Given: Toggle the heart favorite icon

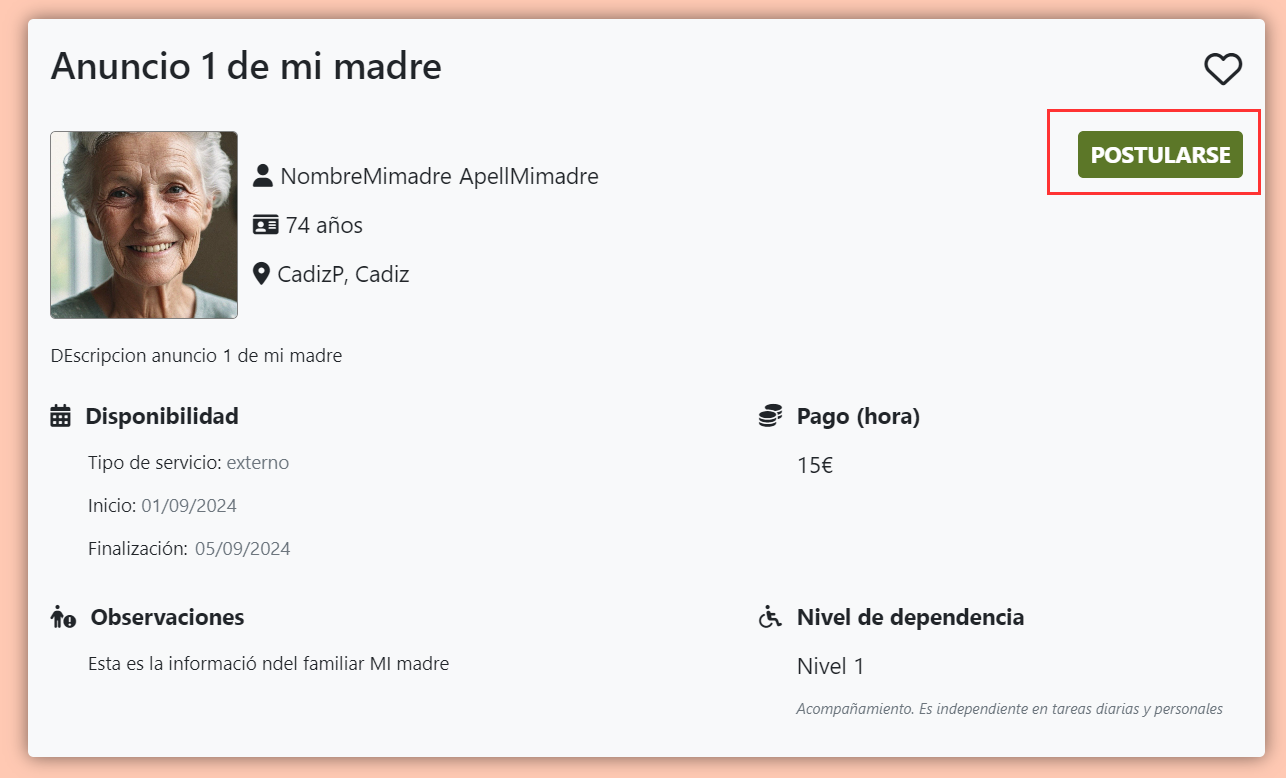Looking at the screenshot, I should [x=1222, y=69].
